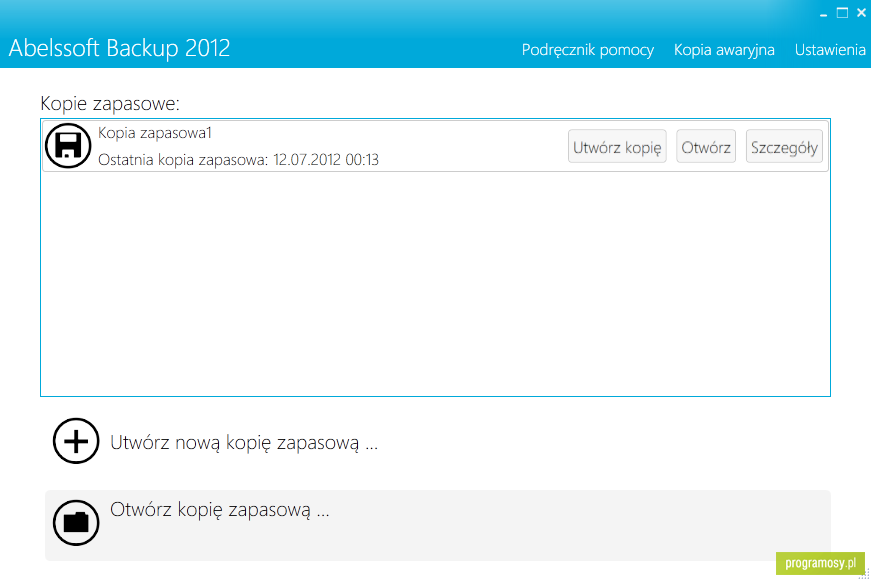Click the folder circle icon for opening backup
871x581 pixels.
[x=76, y=523]
